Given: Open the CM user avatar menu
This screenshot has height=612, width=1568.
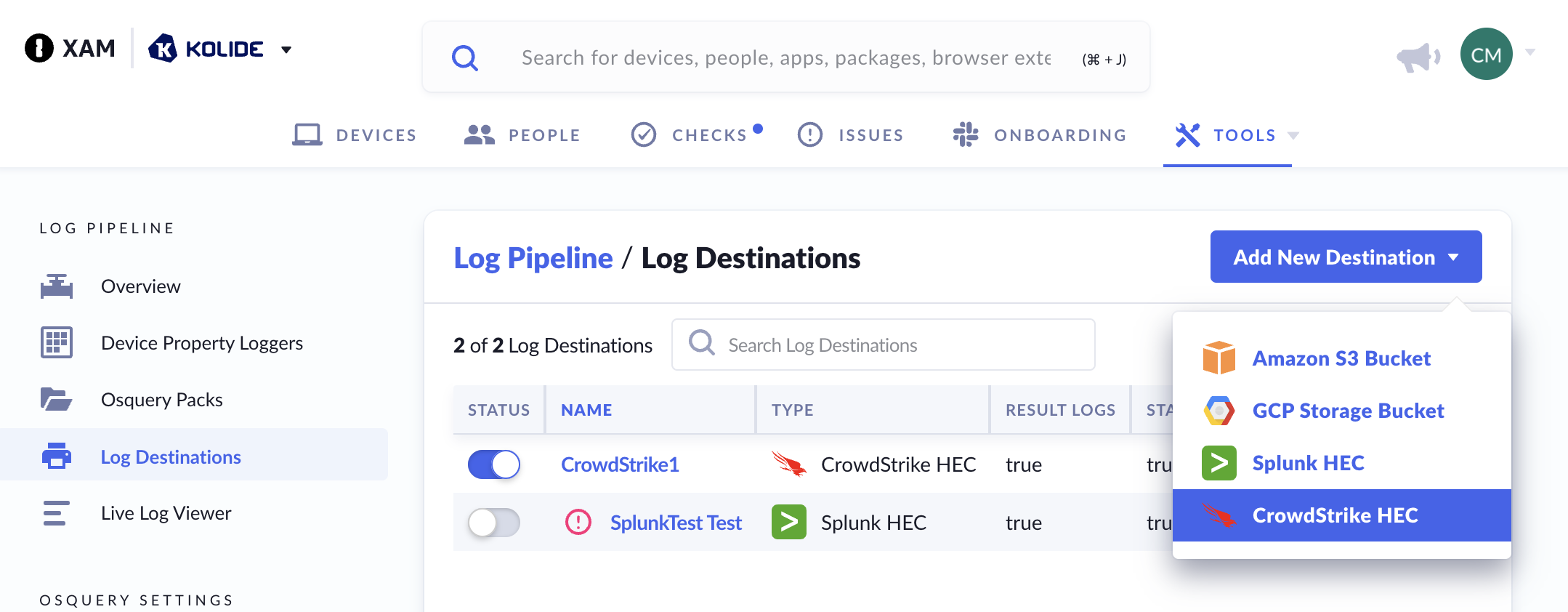Looking at the screenshot, I should (1486, 55).
